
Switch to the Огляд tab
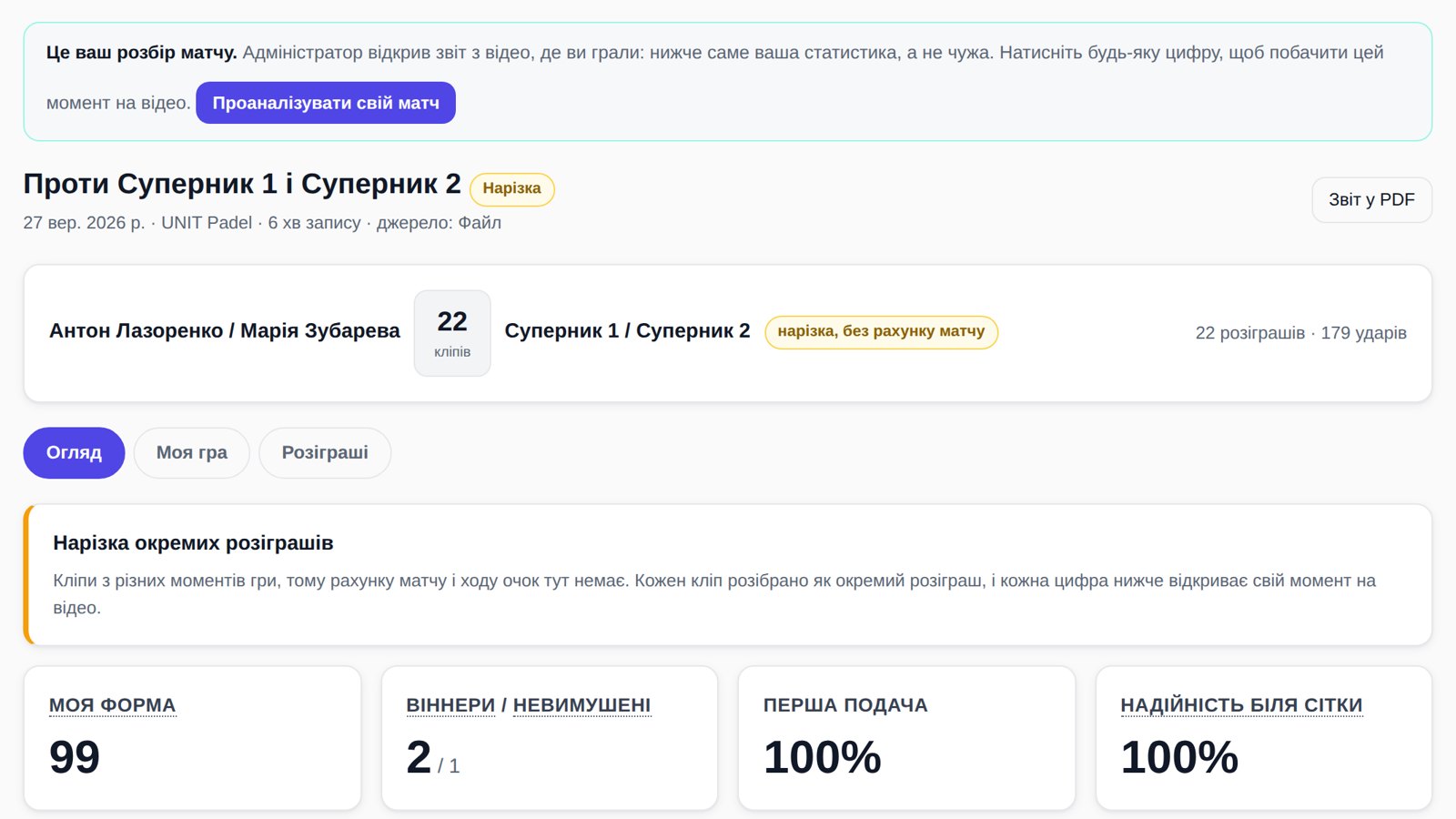point(74,452)
